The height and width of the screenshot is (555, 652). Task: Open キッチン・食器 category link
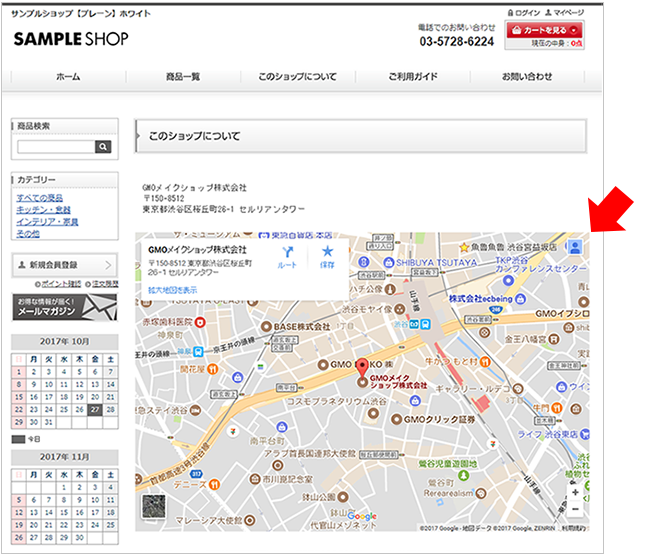43,210
